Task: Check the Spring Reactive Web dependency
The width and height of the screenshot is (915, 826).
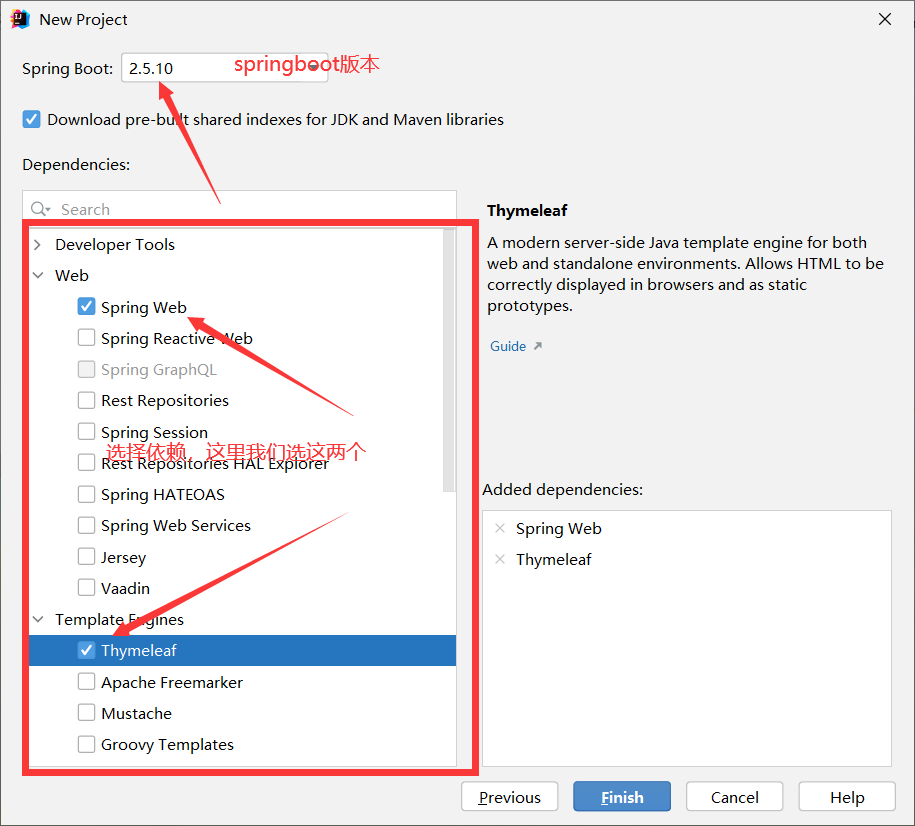Action: pyautogui.click(x=86, y=337)
